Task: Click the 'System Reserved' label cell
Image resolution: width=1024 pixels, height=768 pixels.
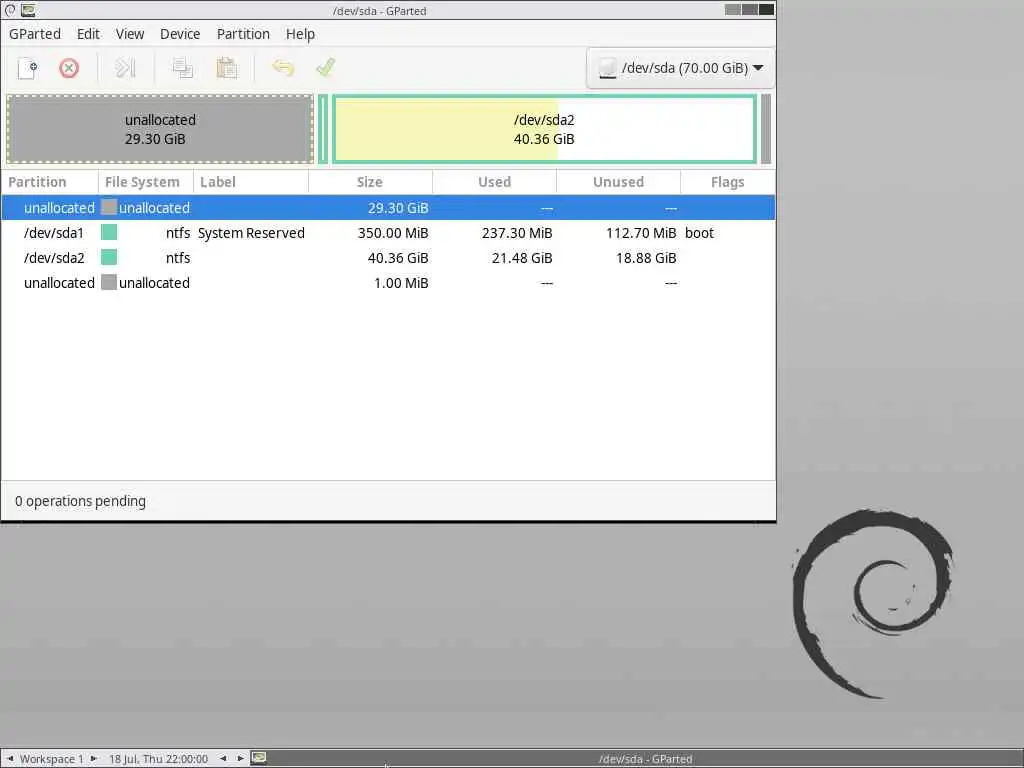Action: click(251, 233)
